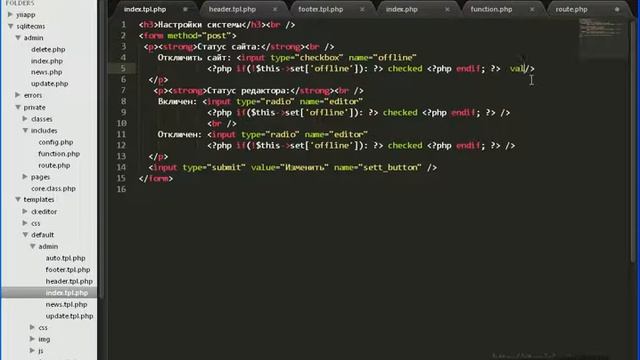Screen dimensions: 640x360
Task: Expand the classes folder
Action: pyautogui.click(x=25, y=119)
